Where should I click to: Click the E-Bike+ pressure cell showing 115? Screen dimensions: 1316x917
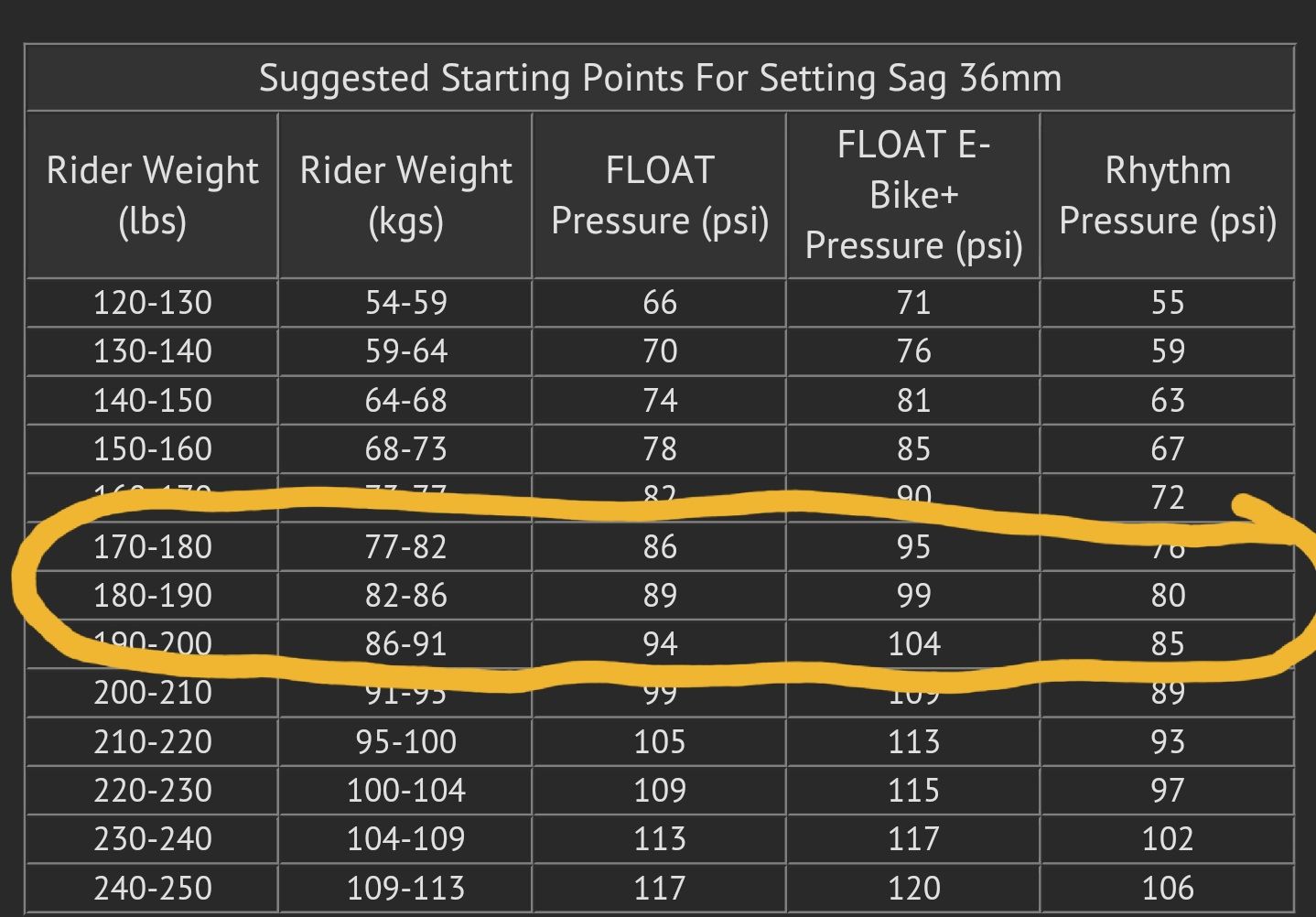click(x=913, y=791)
